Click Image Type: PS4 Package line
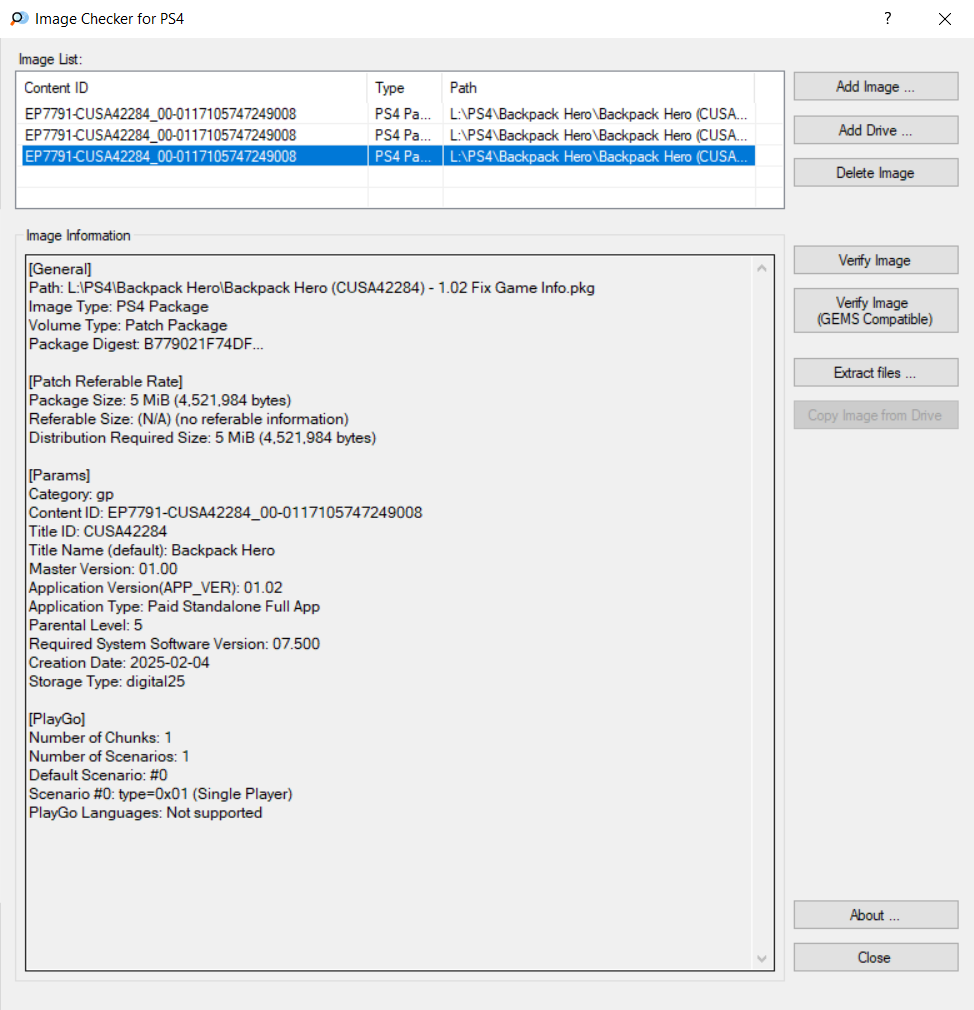974x1010 pixels. (x=119, y=307)
